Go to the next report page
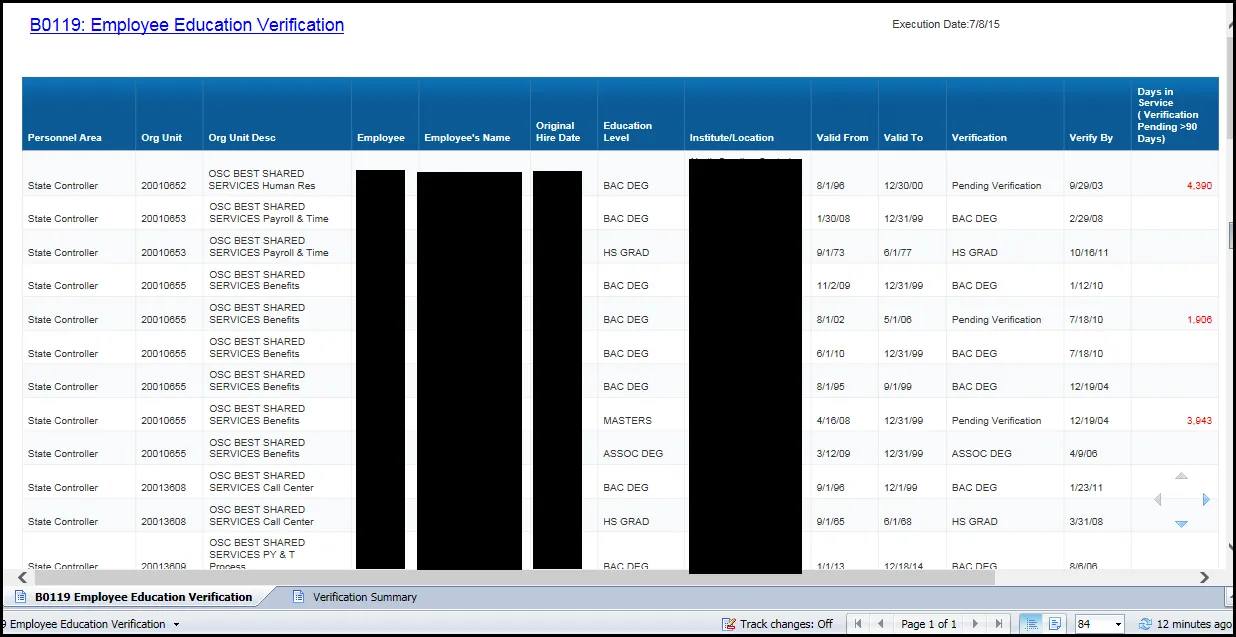 click(x=975, y=624)
